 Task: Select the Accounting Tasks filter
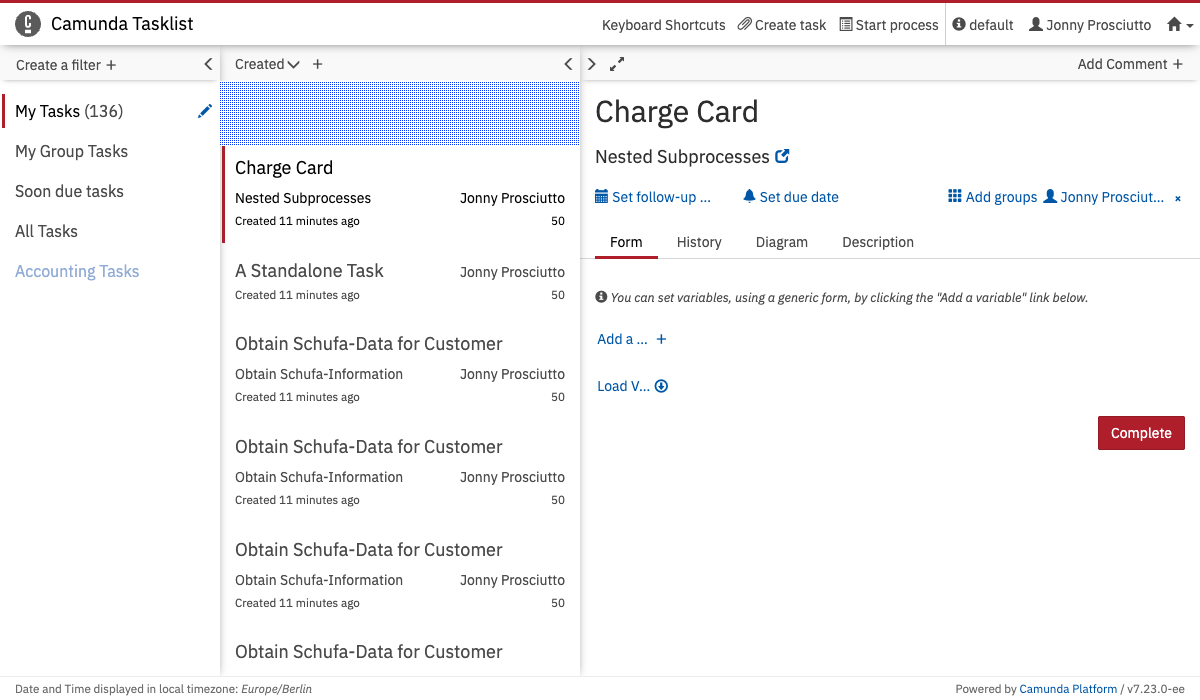(x=77, y=271)
